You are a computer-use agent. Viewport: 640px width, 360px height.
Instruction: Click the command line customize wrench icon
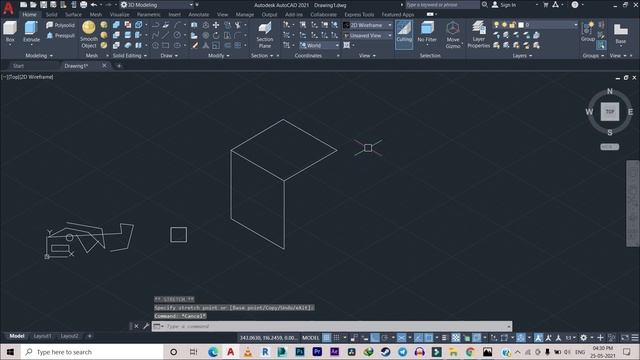(x=146, y=326)
